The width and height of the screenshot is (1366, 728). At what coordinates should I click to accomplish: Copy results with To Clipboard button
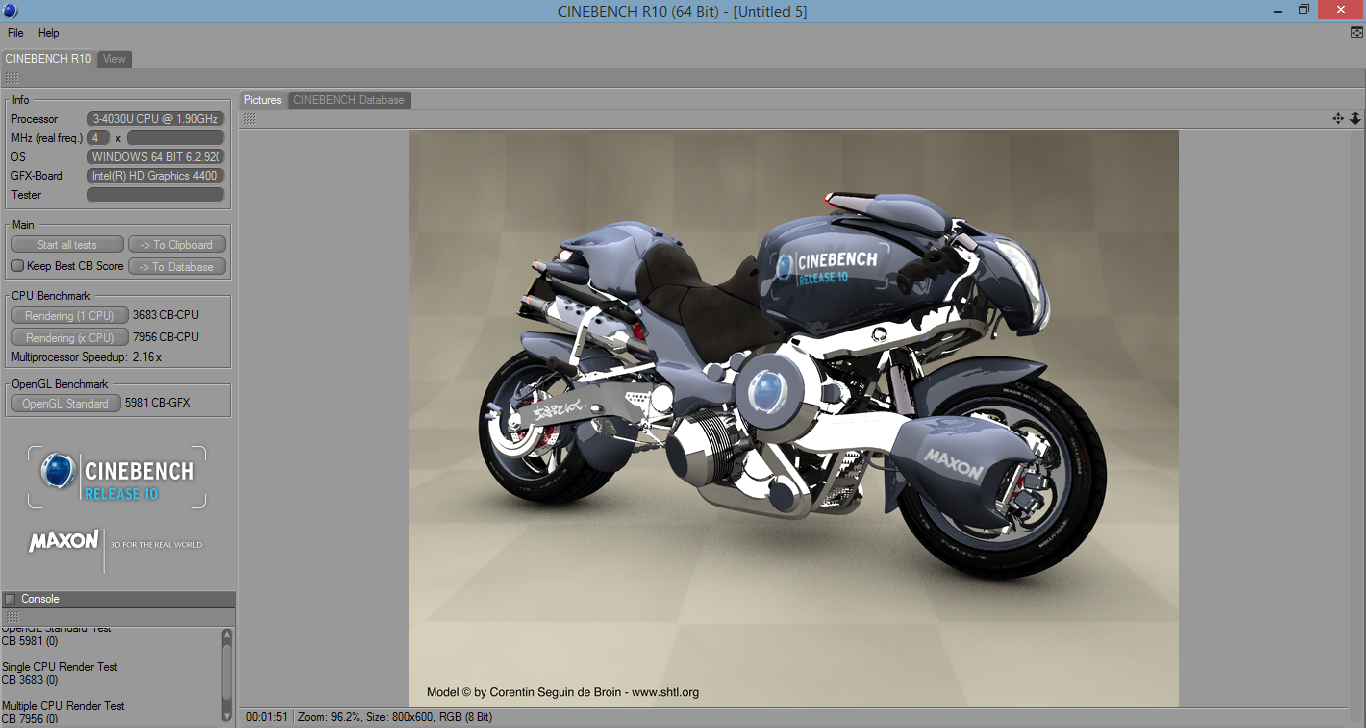(177, 245)
